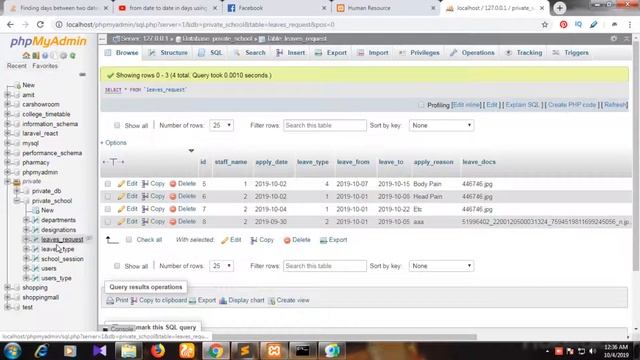The height and width of the screenshot is (360, 640).
Task: Open upper Number of rows dropdown
Action: pyautogui.click(x=221, y=125)
